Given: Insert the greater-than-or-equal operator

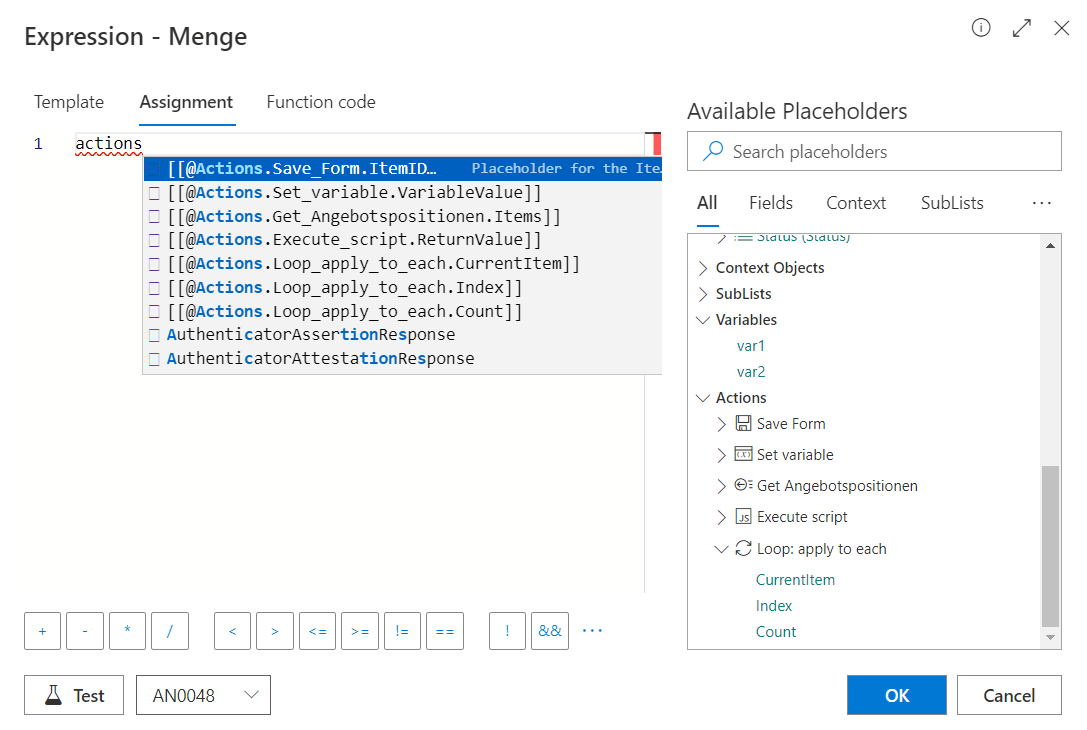Looking at the screenshot, I should click(360, 631).
